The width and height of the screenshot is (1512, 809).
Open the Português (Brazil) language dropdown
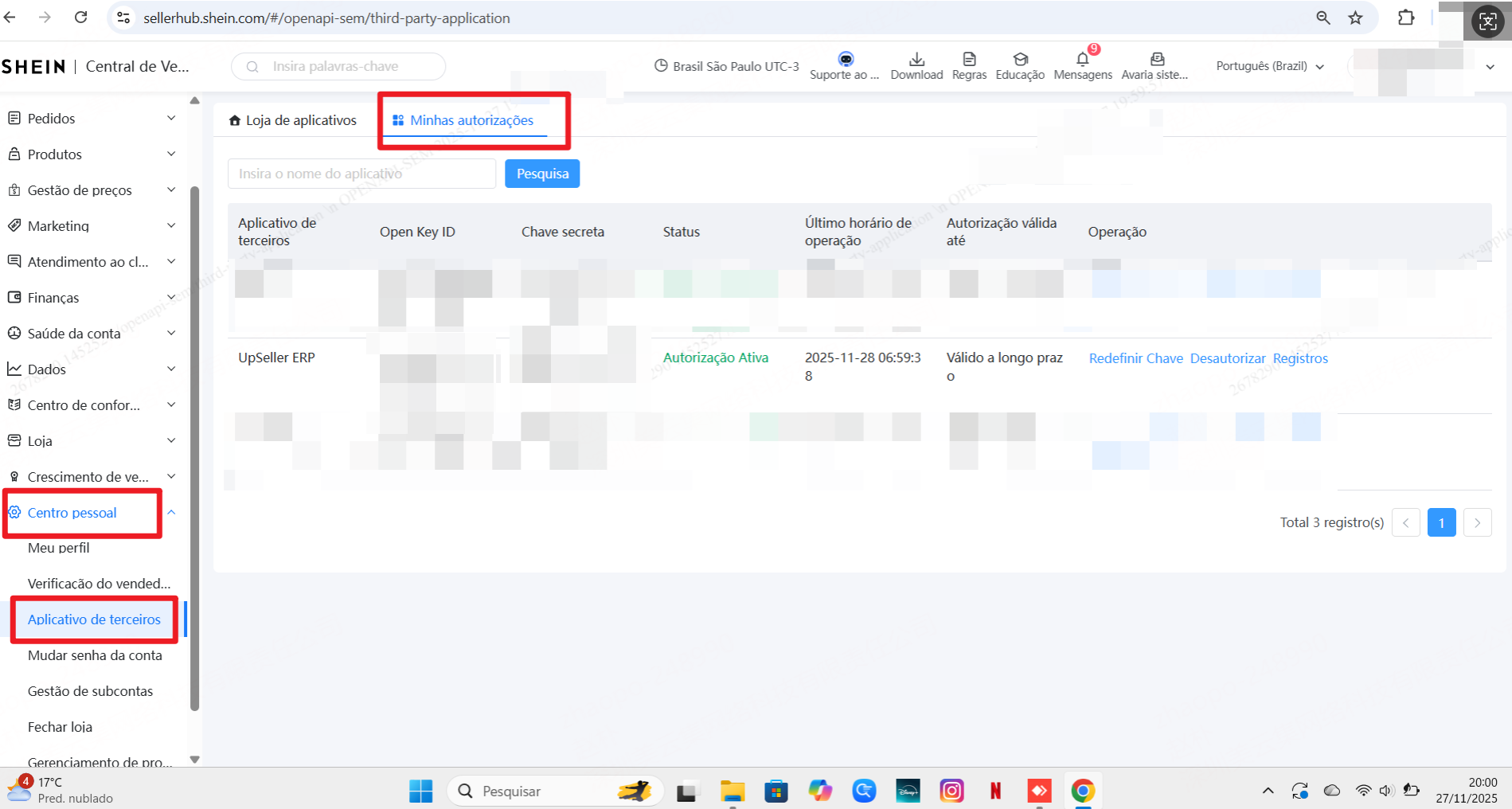(x=1269, y=66)
